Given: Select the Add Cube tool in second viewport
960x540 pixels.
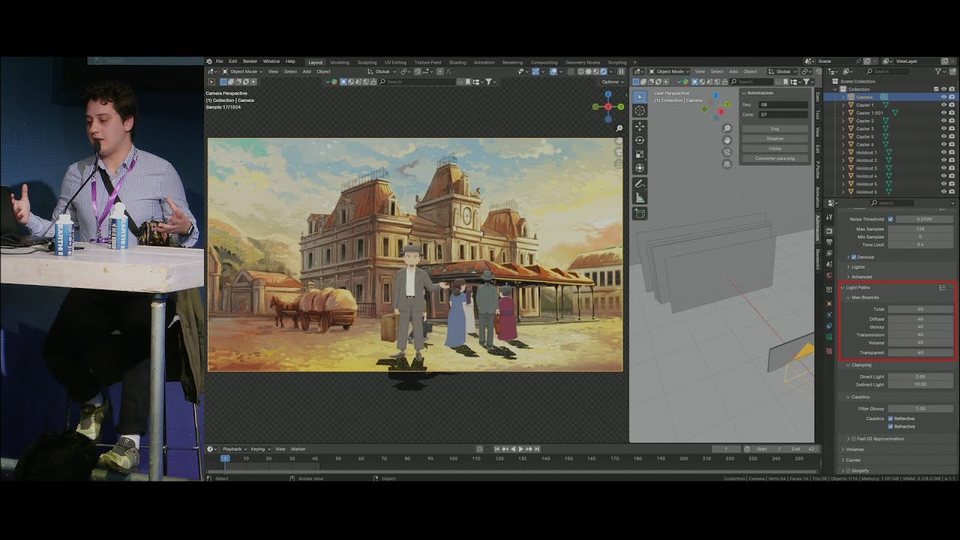Looking at the screenshot, I should coord(640,213).
